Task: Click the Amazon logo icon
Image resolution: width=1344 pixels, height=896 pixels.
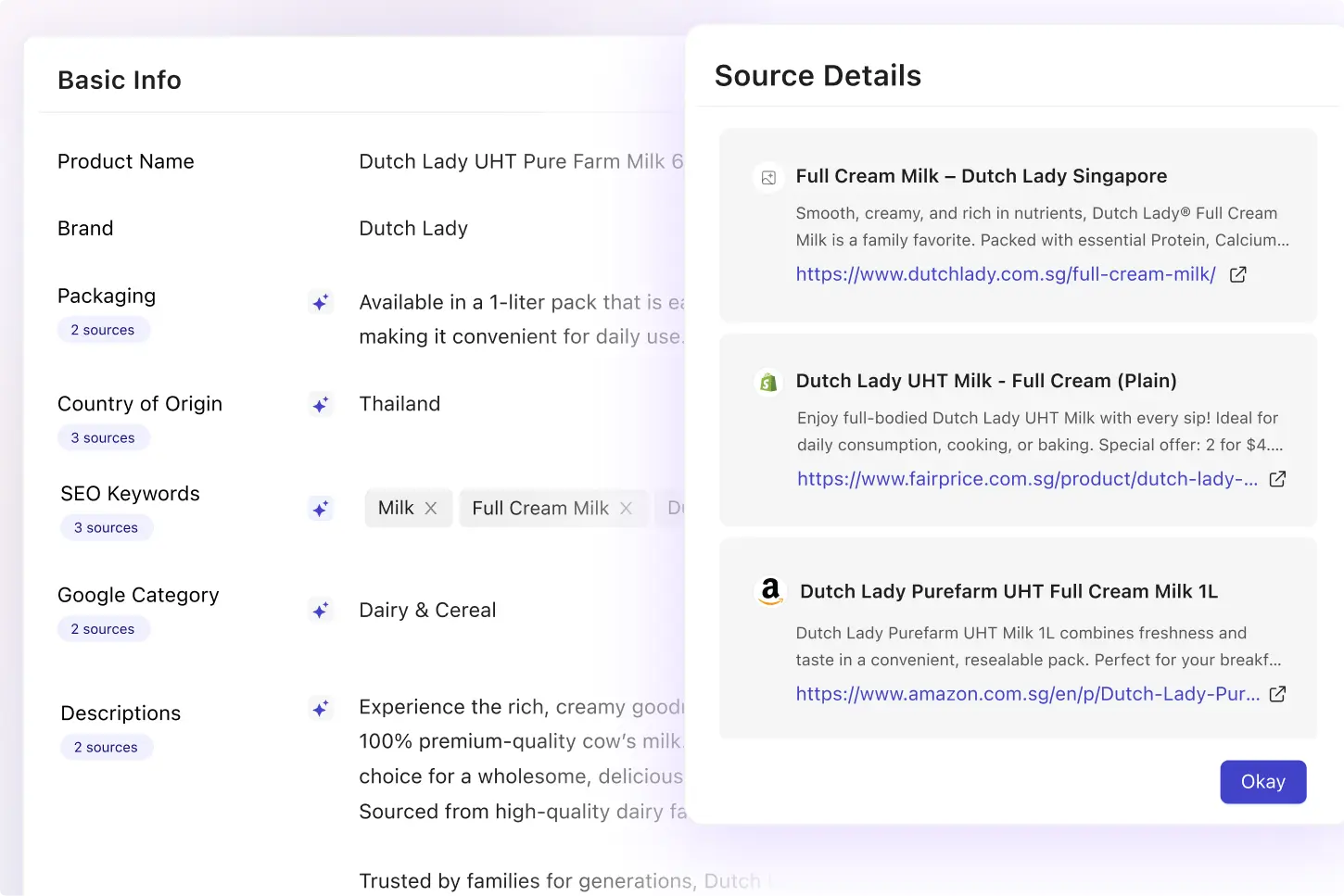Action: click(x=770, y=591)
